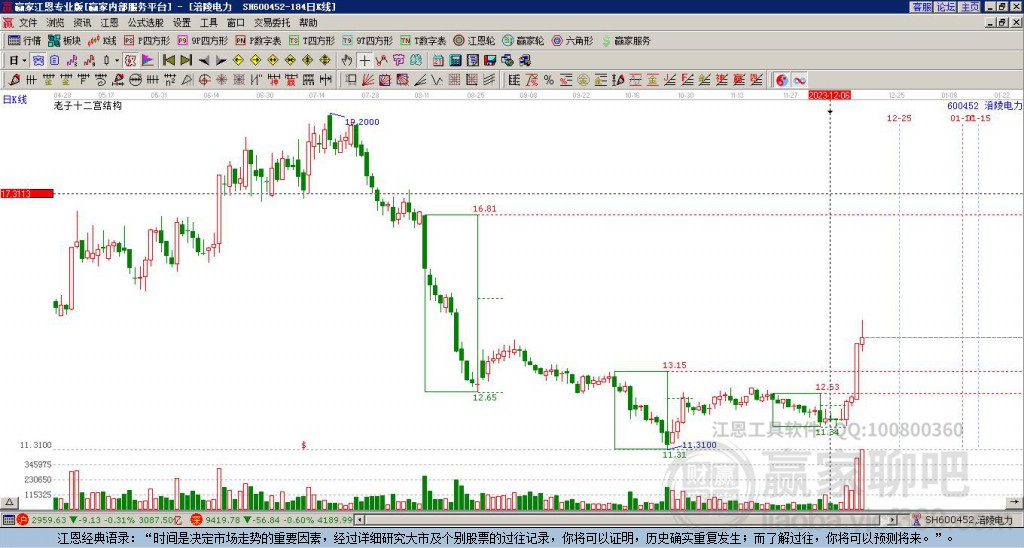Open the 行情 quotes view
Viewport: 1024px width, 548px height.
[x=24, y=40]
